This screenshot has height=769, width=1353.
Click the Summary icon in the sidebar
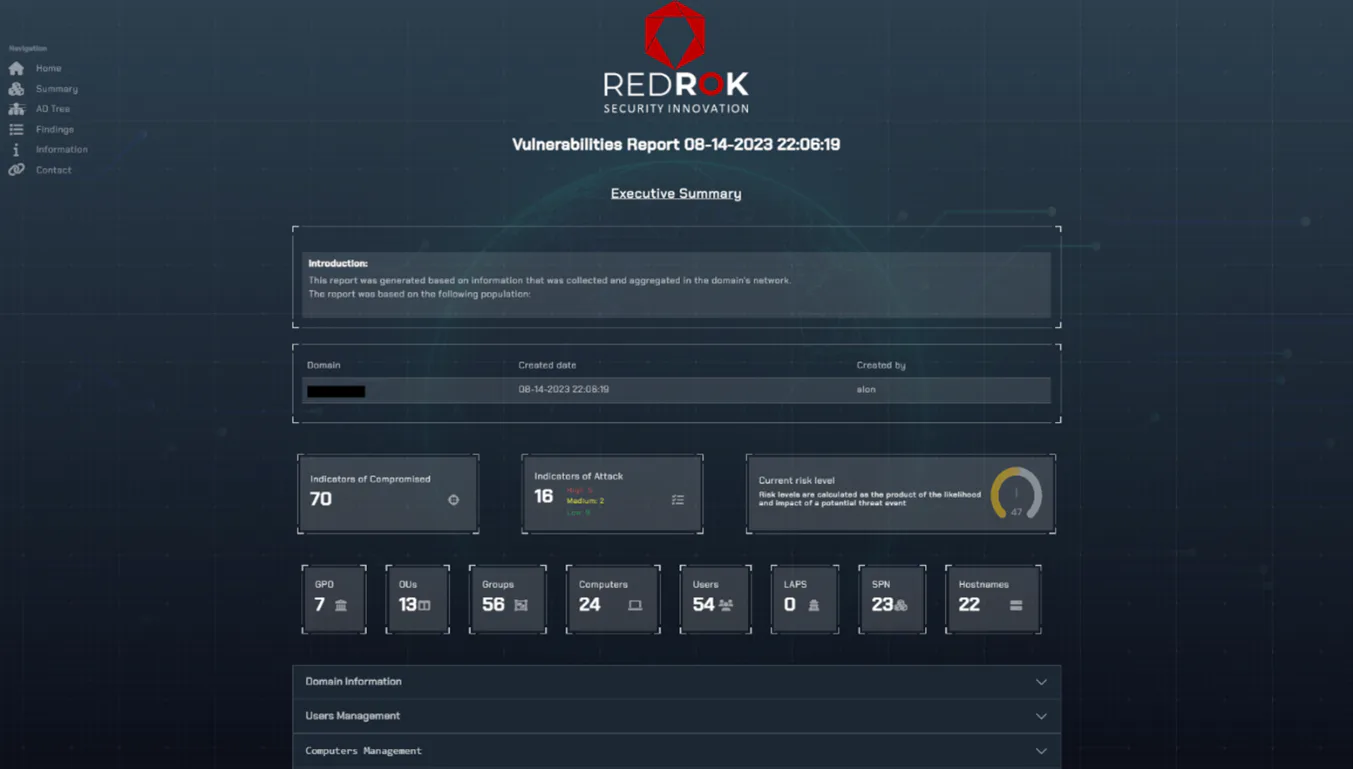[16, 89]
